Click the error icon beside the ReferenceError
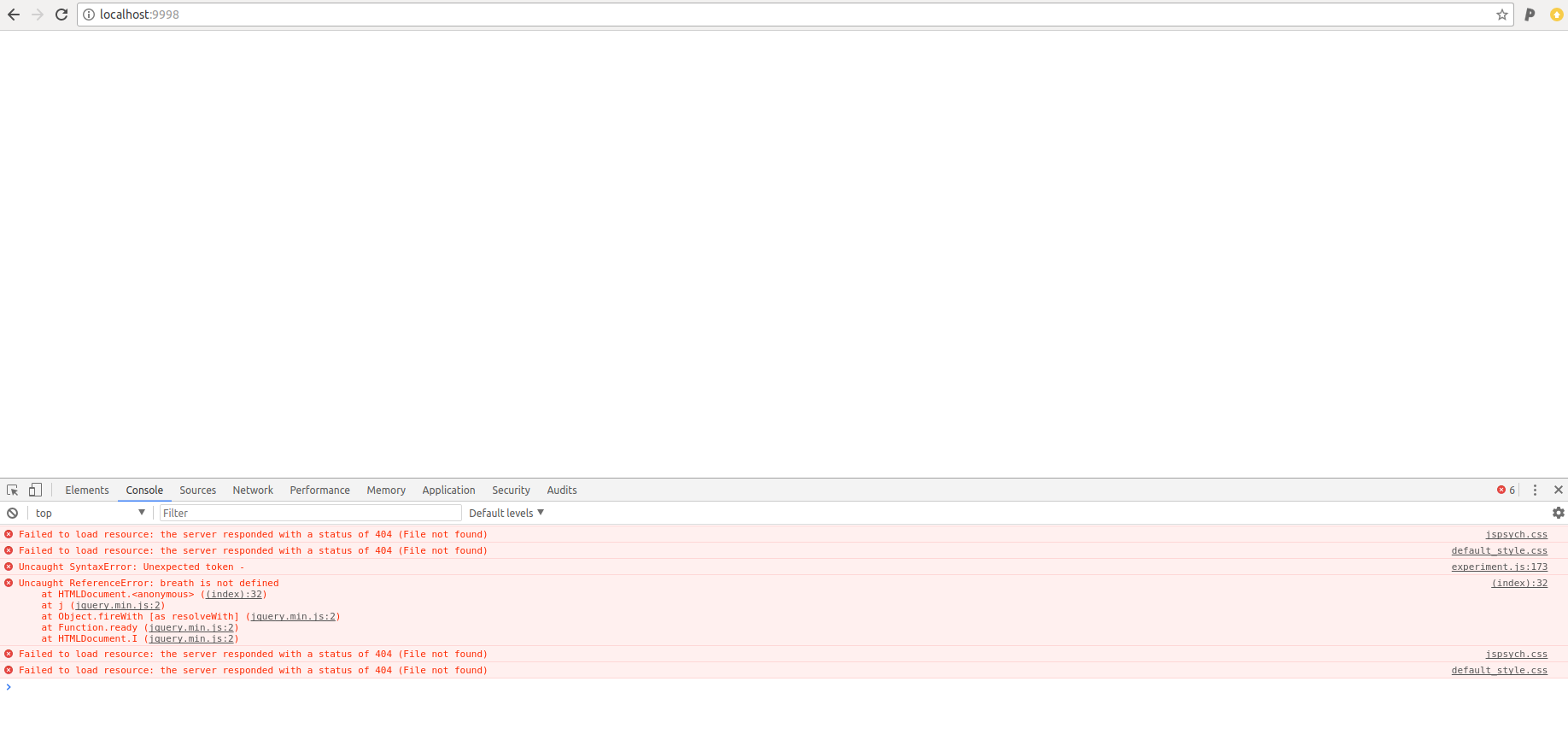The width and height of the screenshot is (1568, 746). click(9, 583)
